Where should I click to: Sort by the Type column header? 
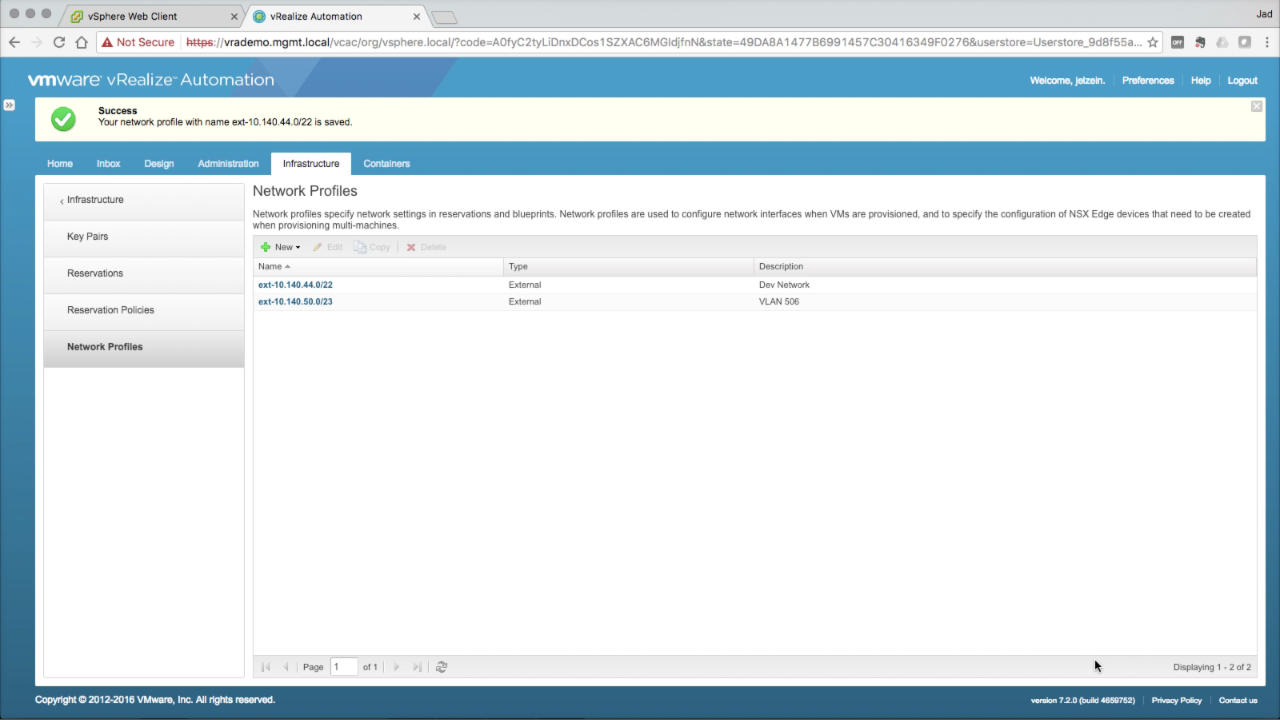pos(629,266)
